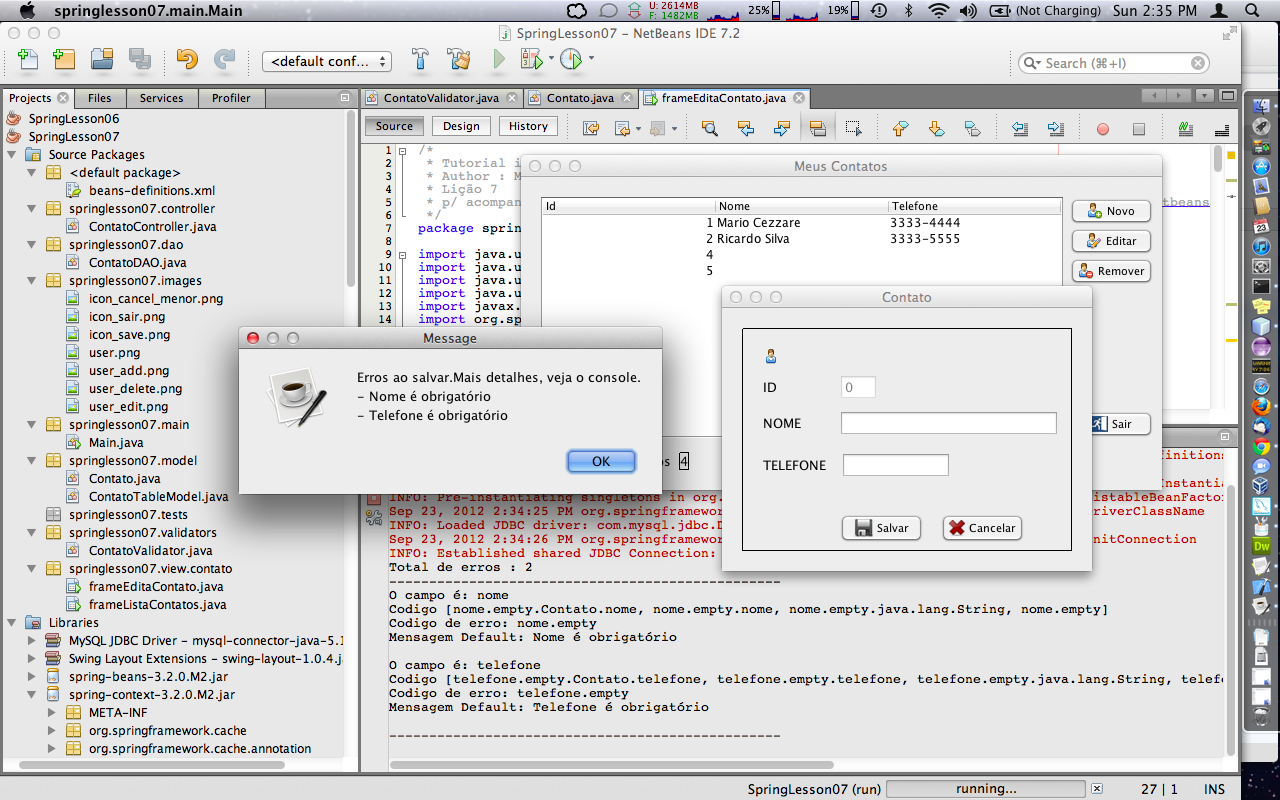The image size is (1280, 800).
Task: Select frameListaContatos.java in the project tree
Action: 157,605
